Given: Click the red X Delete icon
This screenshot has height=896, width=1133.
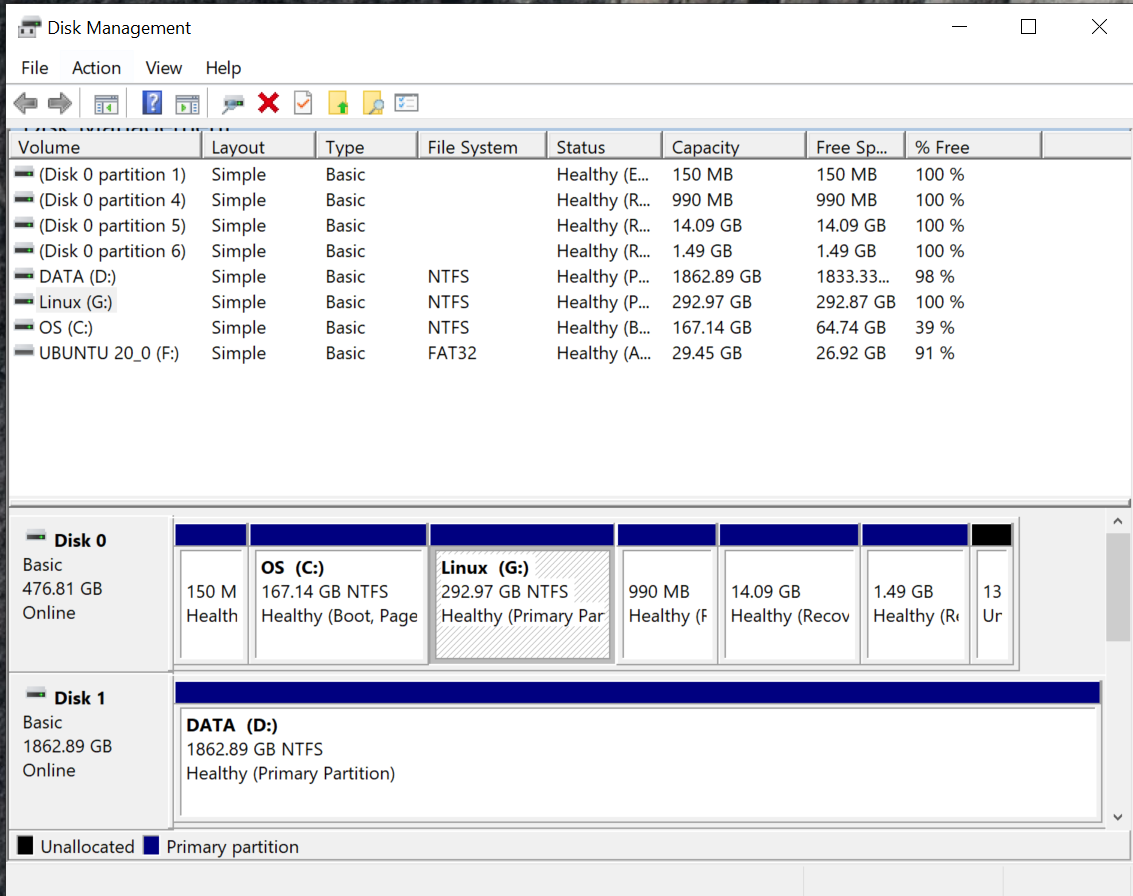Looking at the screenshot, I should [x=268, y=103].
